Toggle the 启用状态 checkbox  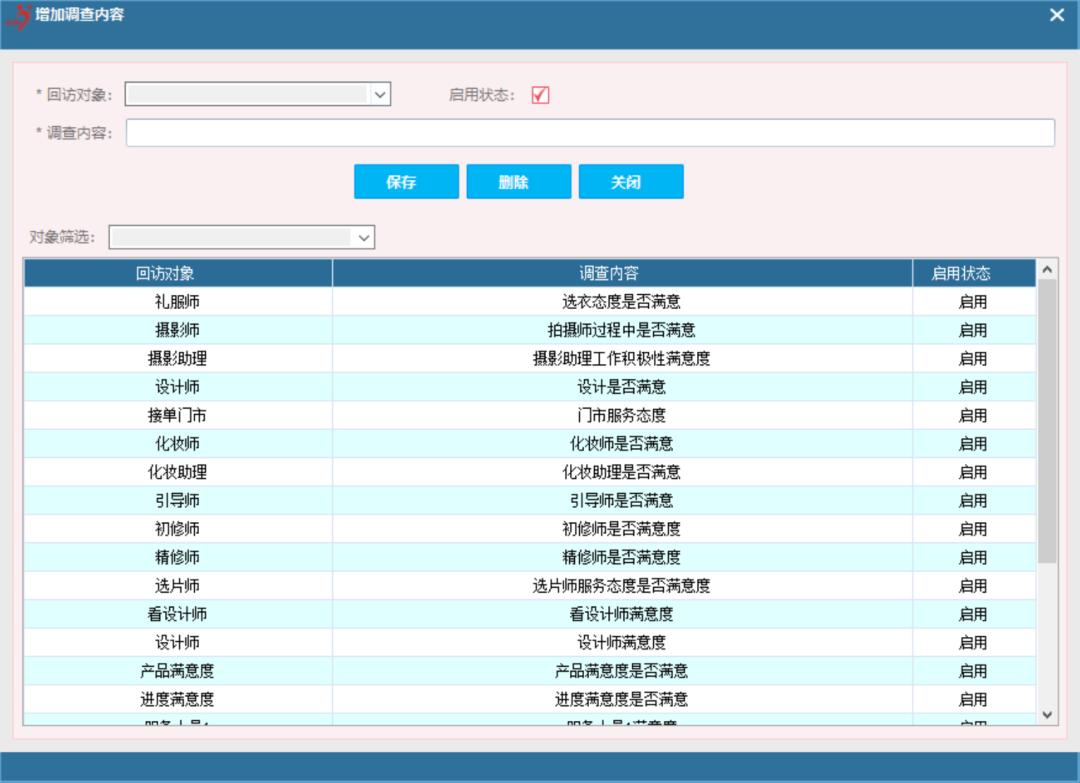tap(540, 95)
